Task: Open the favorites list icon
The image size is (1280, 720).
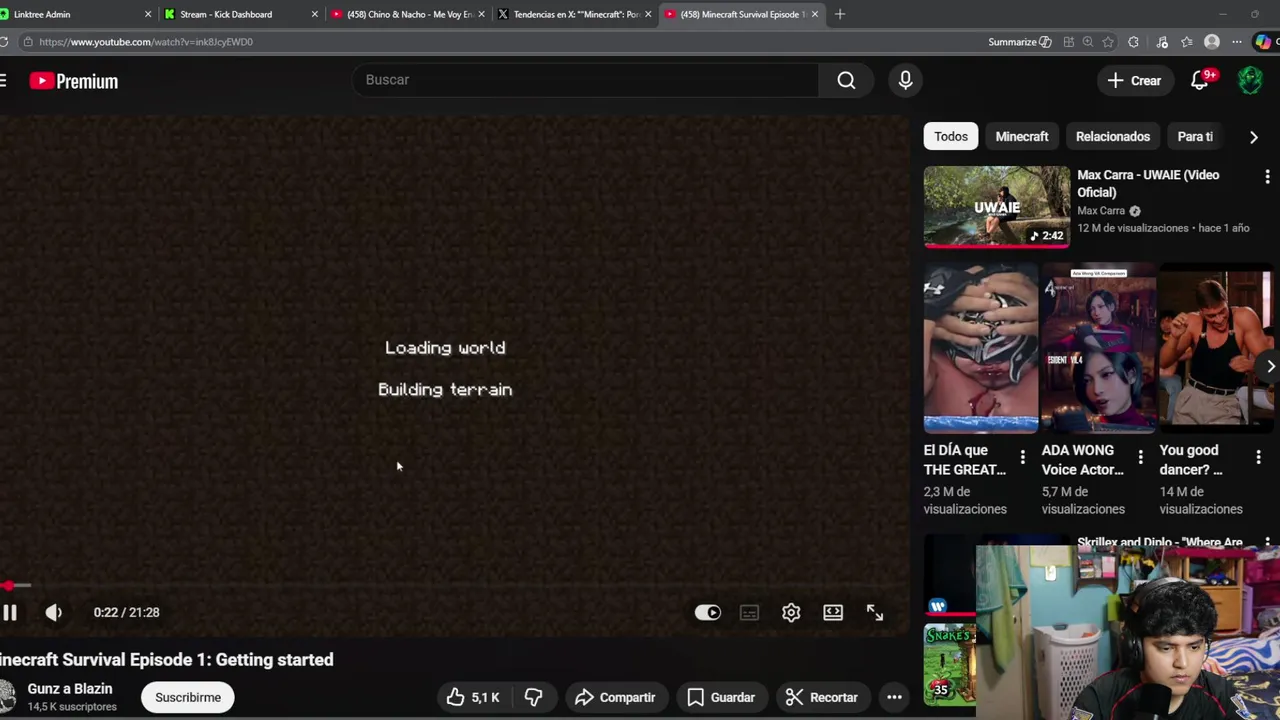Action: coord(1186,42)
